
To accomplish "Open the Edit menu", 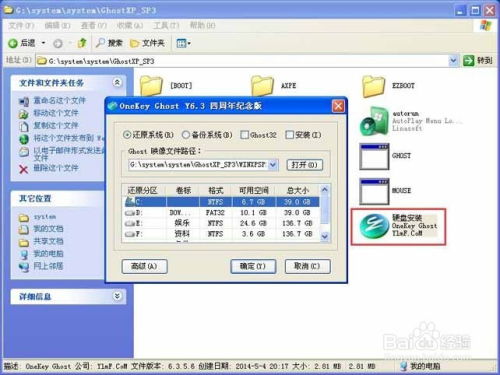I will point(57,25).
